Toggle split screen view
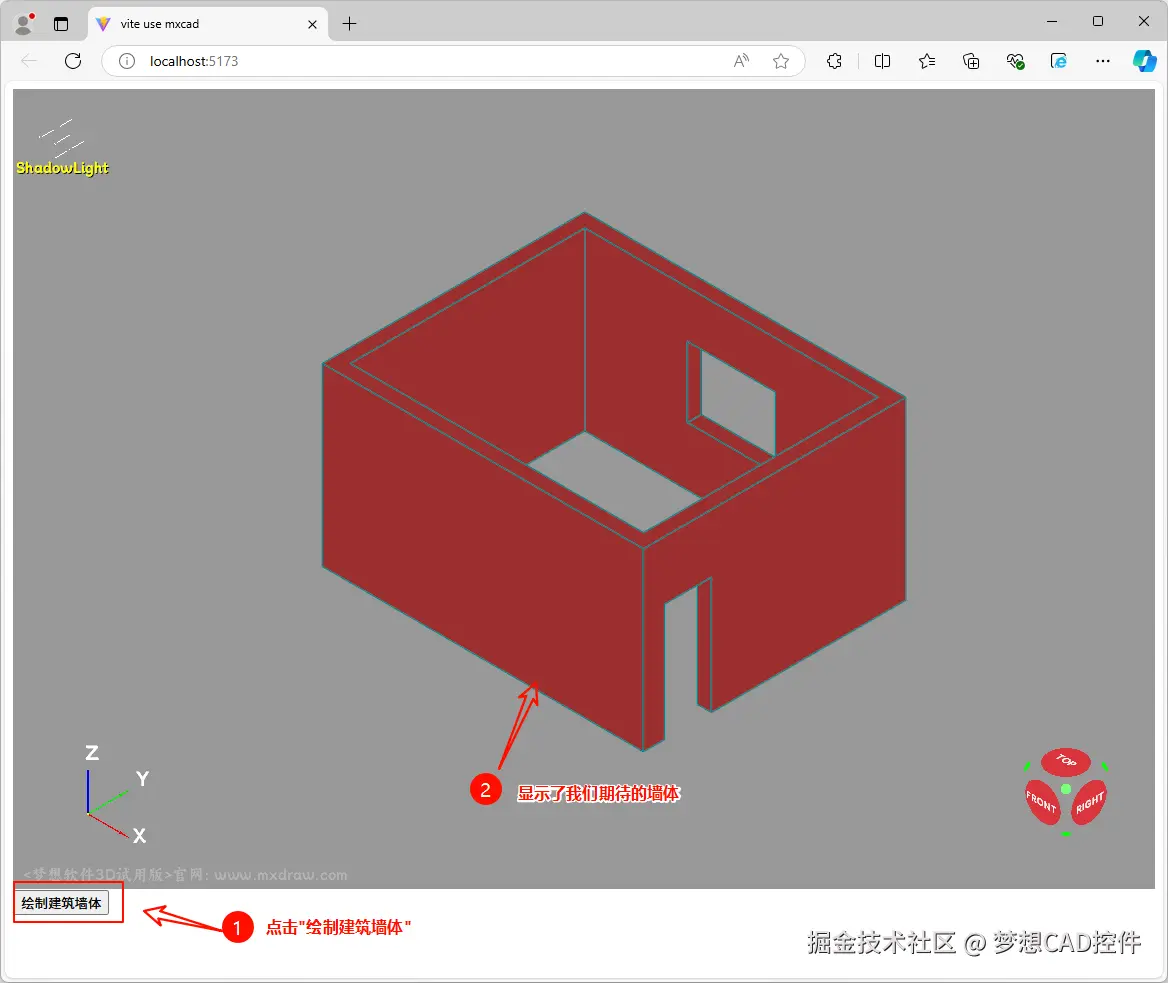This screenshot has height=983, width=1168. 882,61
